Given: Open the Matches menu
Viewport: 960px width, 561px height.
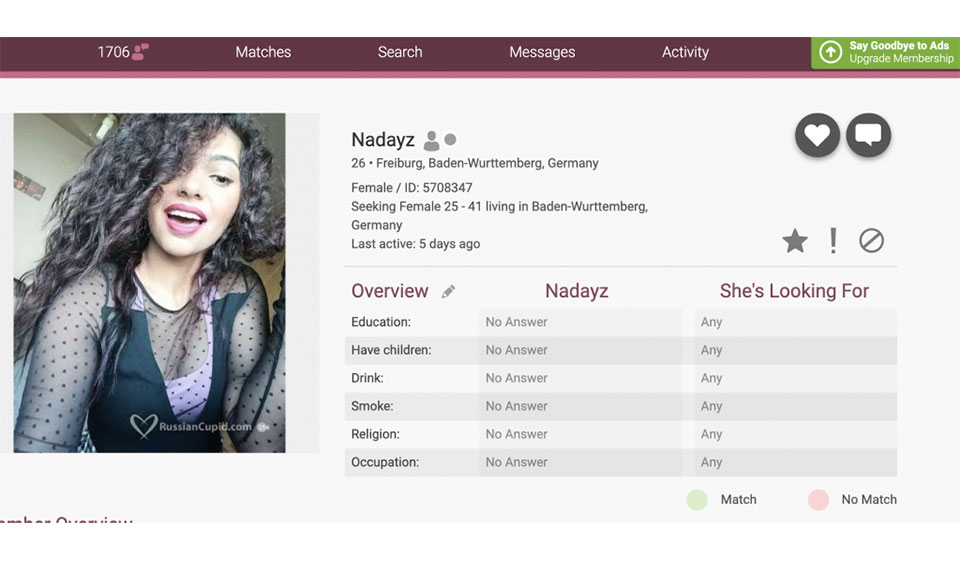Looking at the screenshot, I should [x=263, y=52].
